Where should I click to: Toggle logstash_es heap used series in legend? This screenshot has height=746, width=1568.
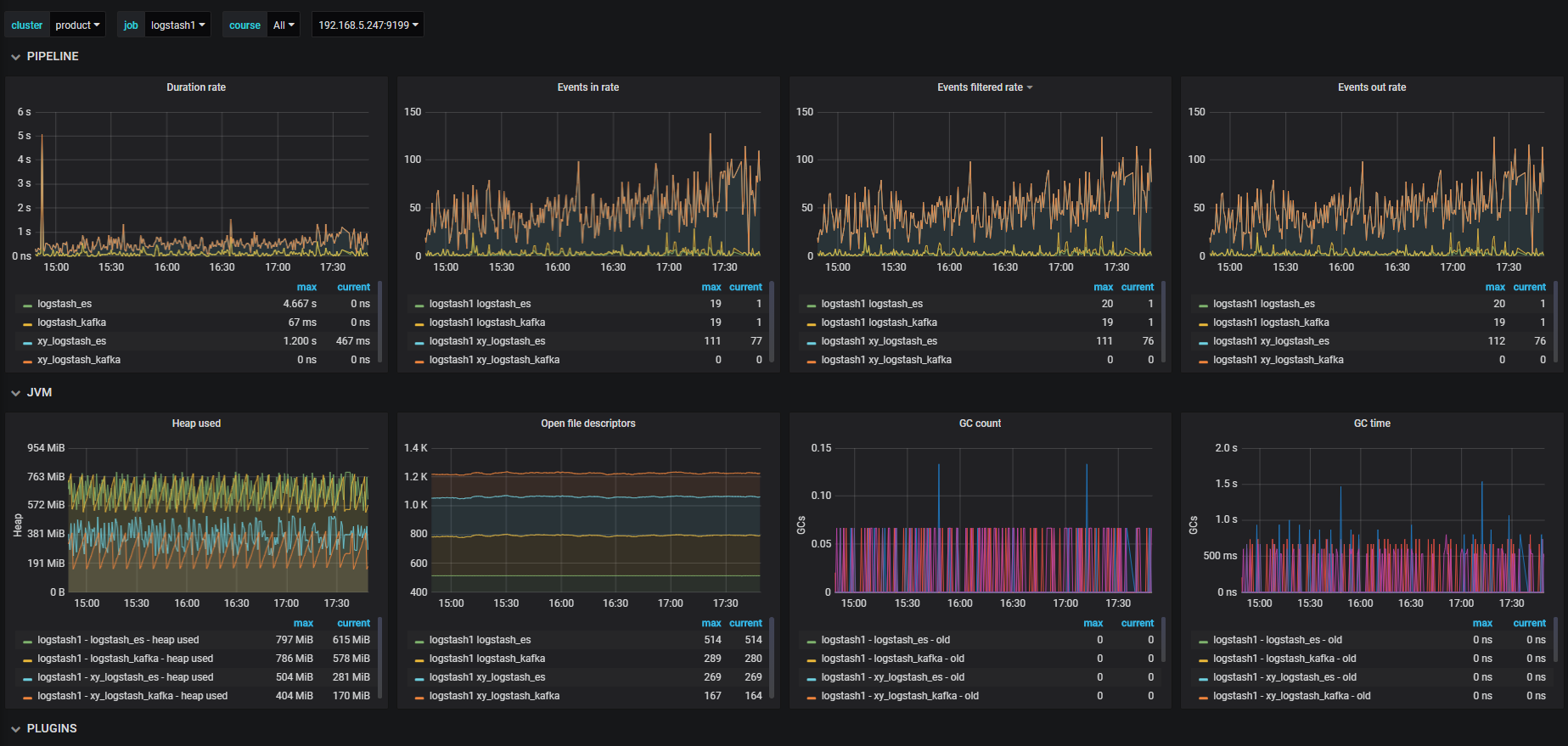118,640
